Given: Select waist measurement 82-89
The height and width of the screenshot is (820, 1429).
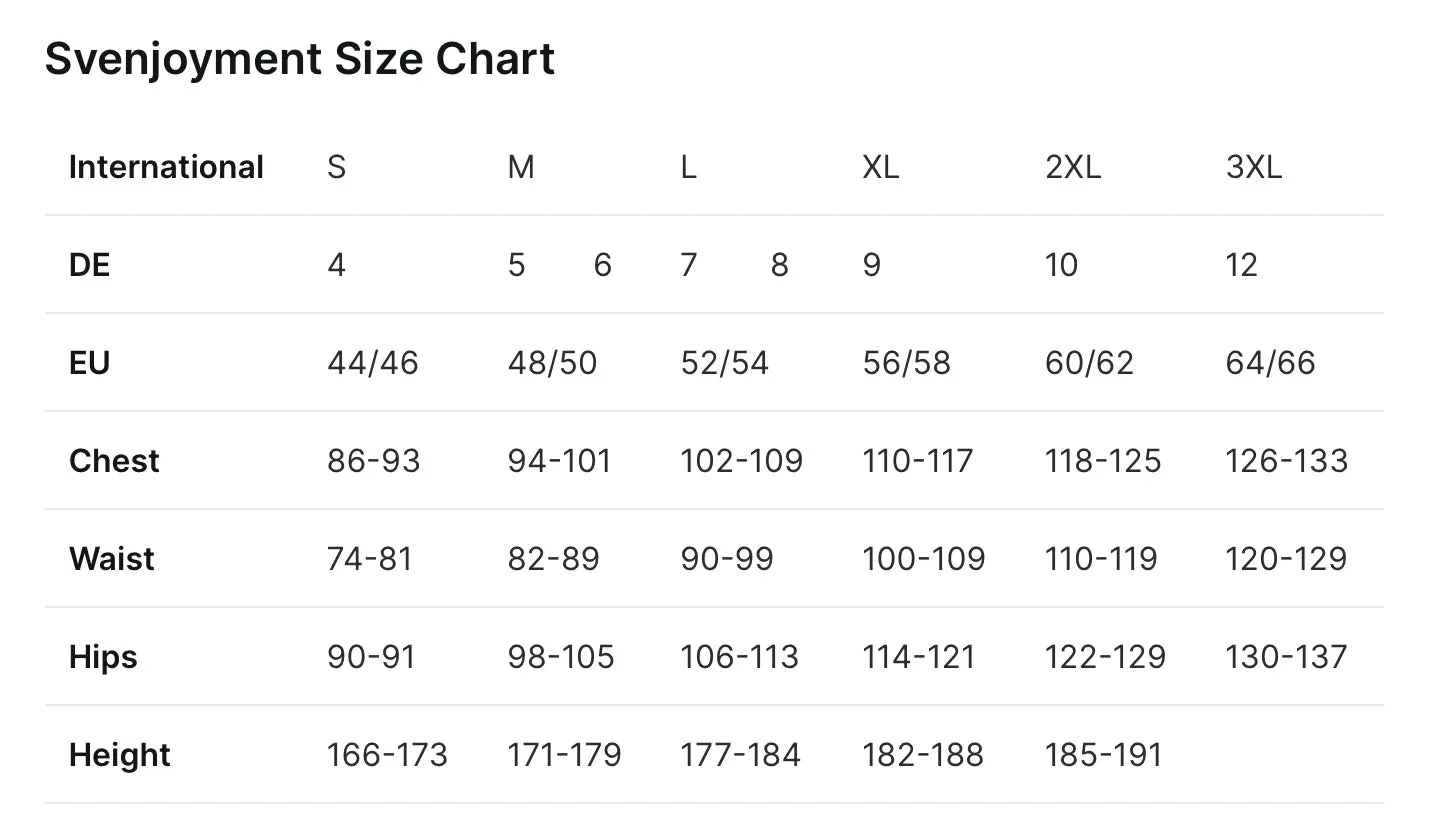Looking at the screenshot, I should pos(553,559).
